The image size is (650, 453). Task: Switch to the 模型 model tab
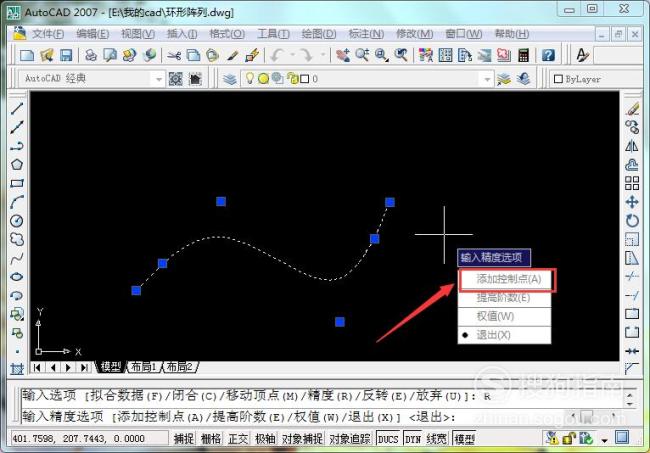pos(110,367)
